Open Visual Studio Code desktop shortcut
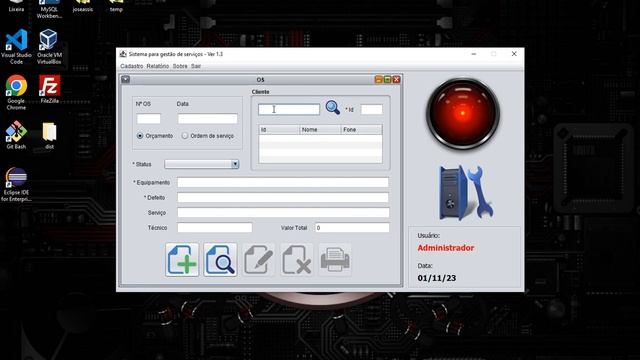The image size is (640, 360). pyautogui.click(x=16, y=47)
